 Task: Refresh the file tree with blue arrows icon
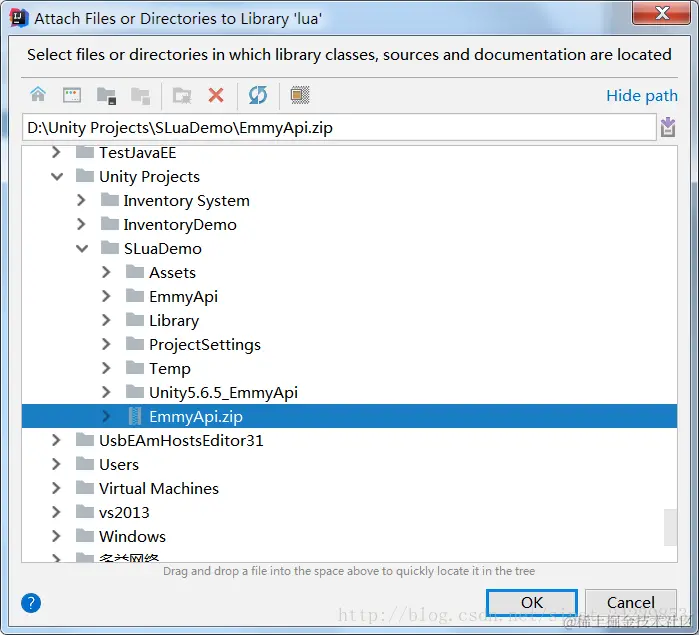258,95
